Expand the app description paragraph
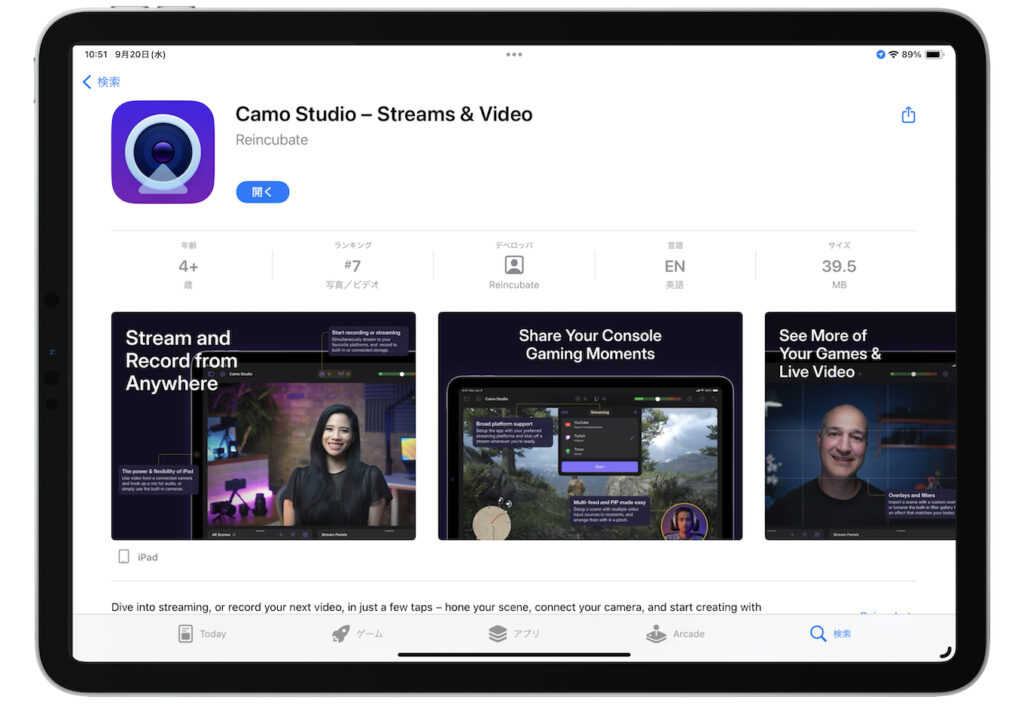Screen dimensions: 1024x705 (435, 607)
